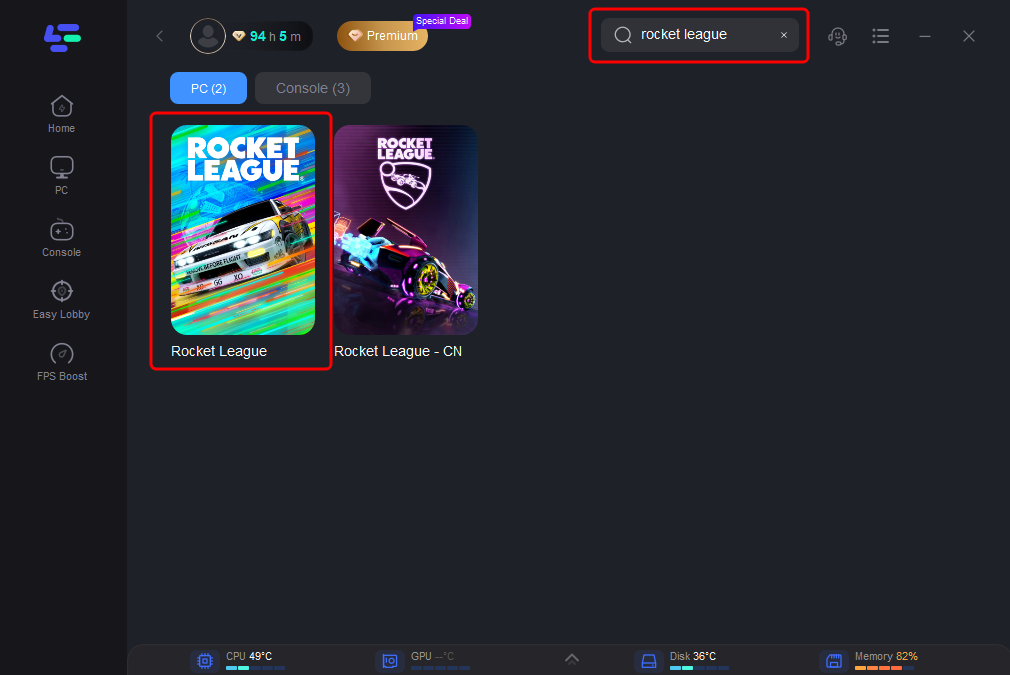Image resolution: width=1010 pixels, height=675 pixels.
Task: Open customer support headset icon
Action: click(837, 36)
